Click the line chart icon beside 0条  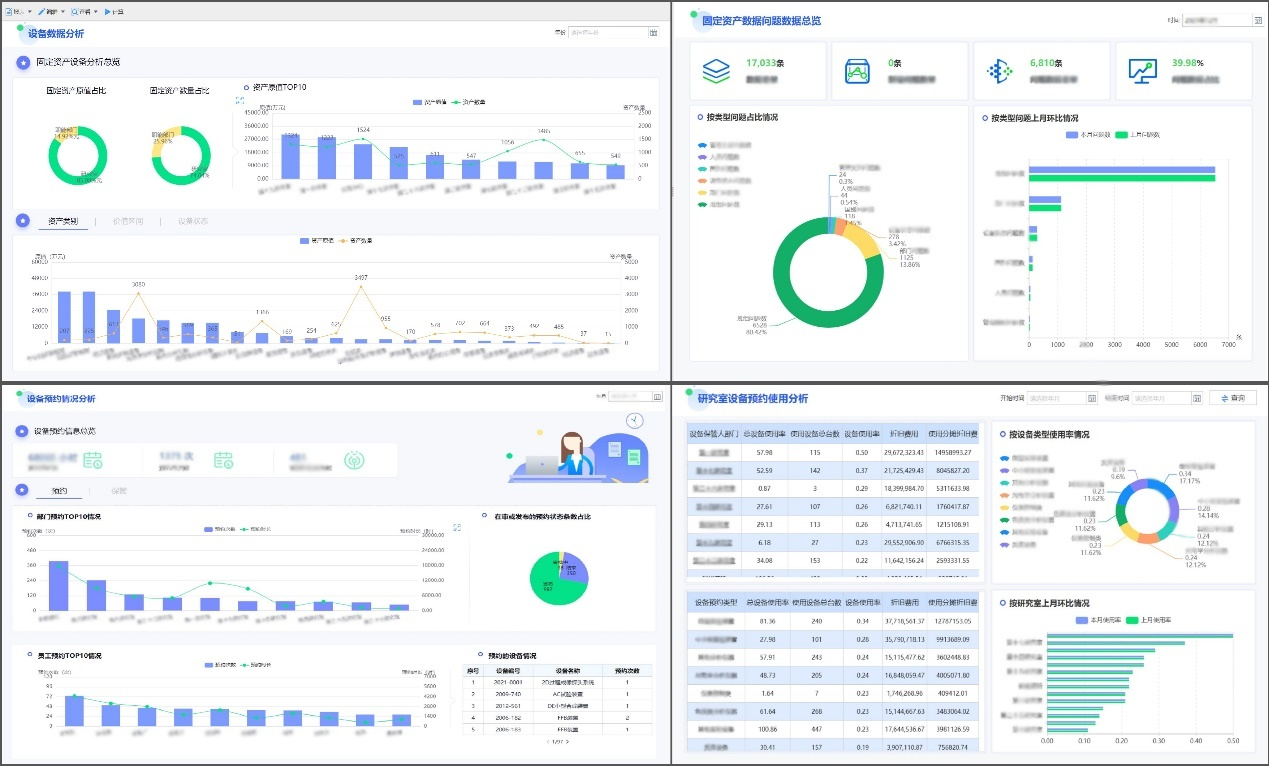pos(858,71)
